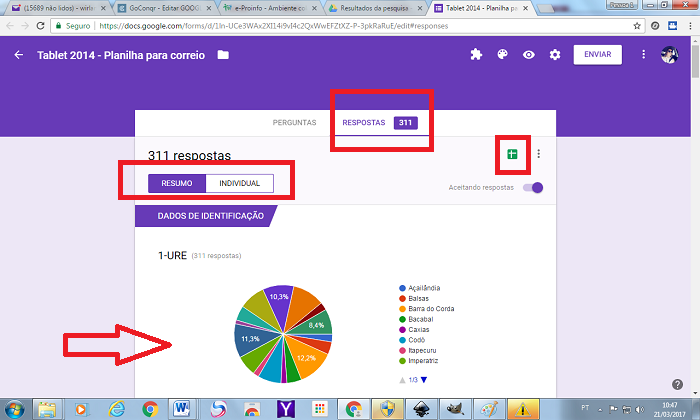700x420 pixels.
Task: Open the color palette theme icon
Action: (x=502, y=55)
